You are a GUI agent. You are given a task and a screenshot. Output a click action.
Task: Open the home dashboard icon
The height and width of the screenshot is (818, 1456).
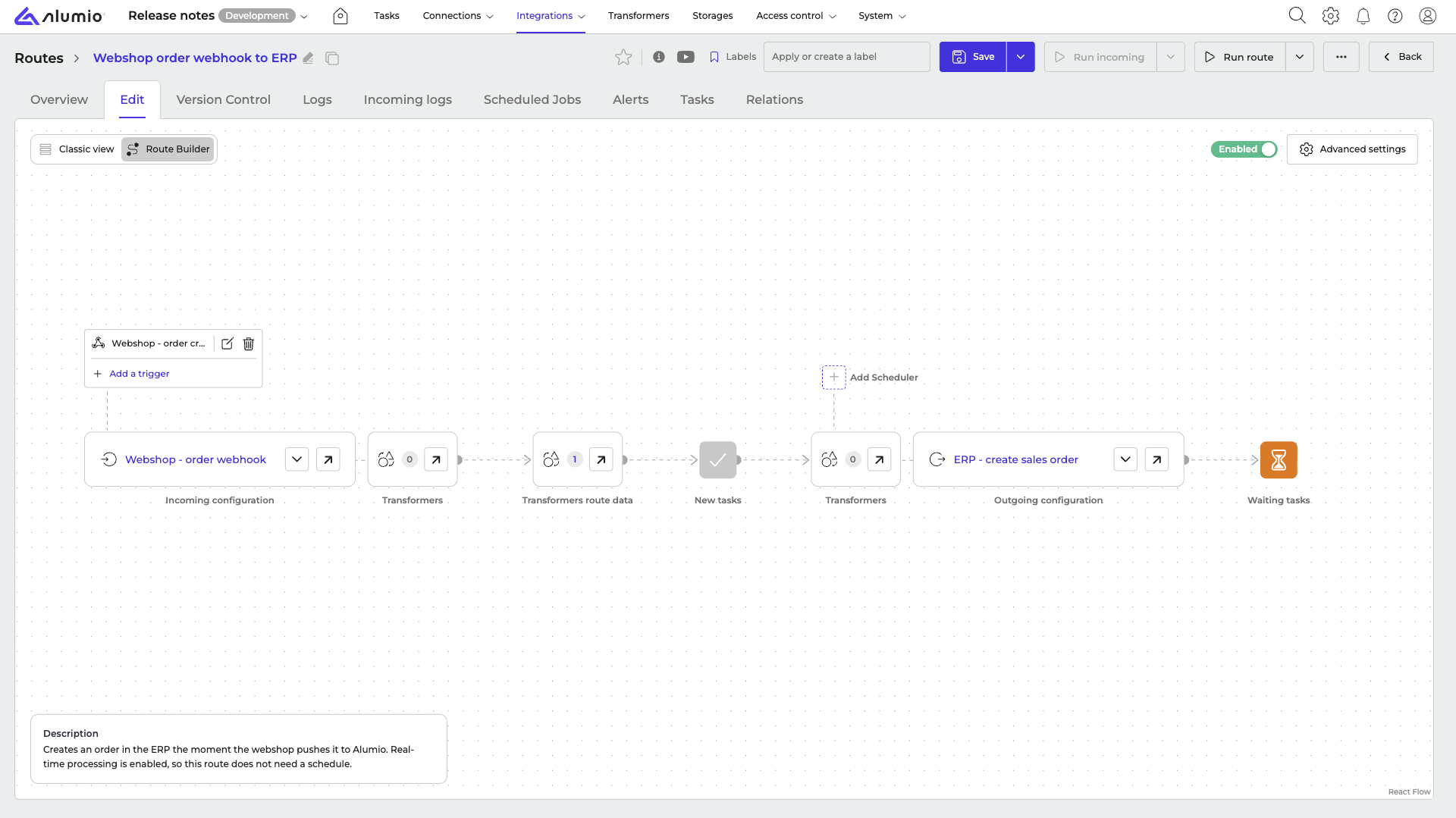click(340, 16)
